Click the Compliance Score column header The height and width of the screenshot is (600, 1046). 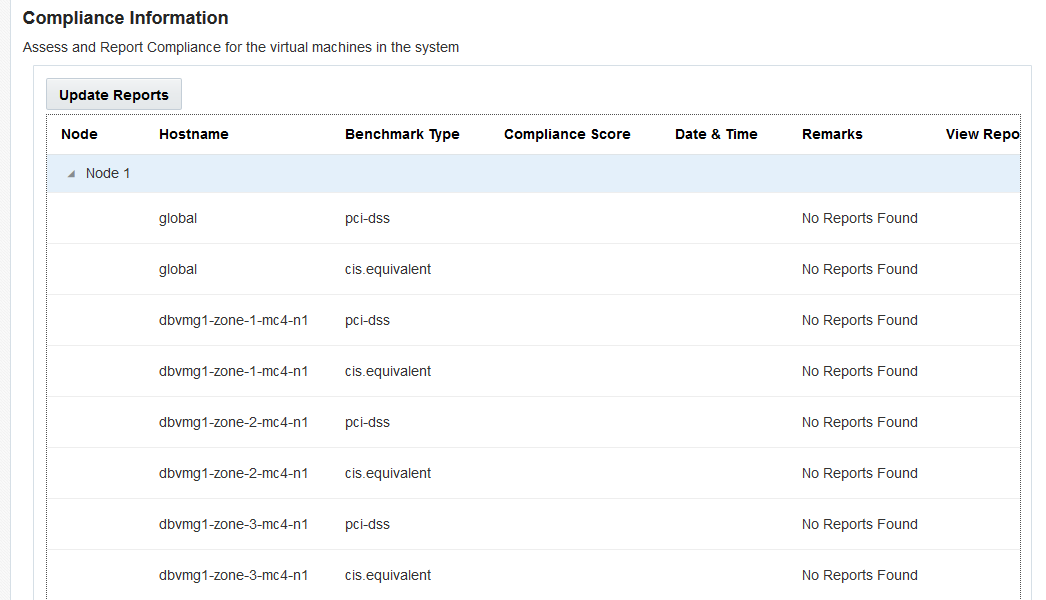click(567, 134)
